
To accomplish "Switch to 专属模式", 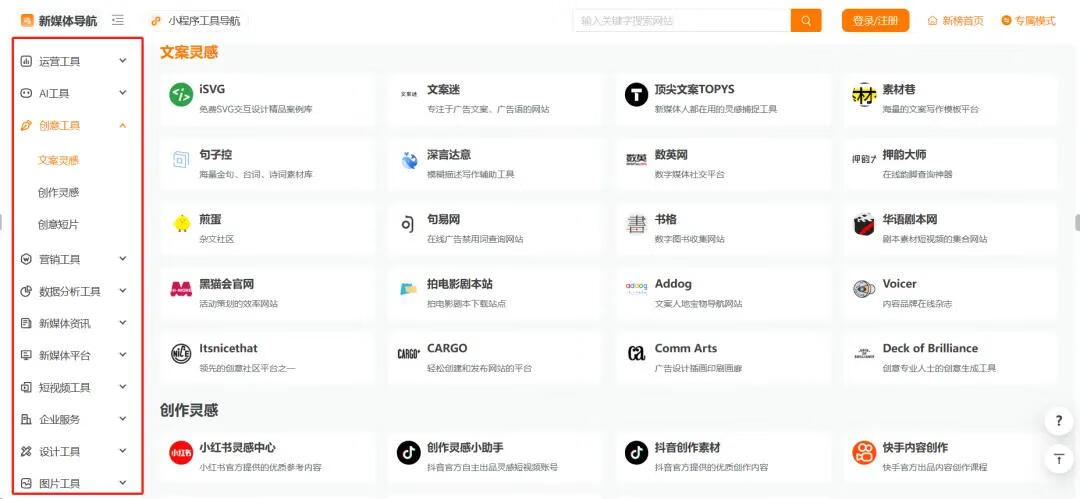I will coord(1028,21).
